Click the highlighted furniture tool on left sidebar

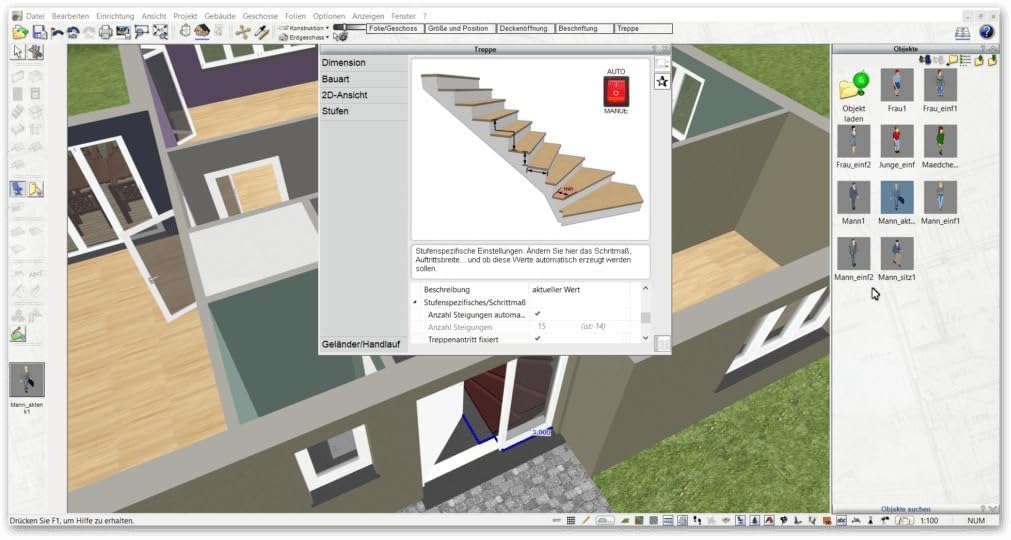[17, 189]
